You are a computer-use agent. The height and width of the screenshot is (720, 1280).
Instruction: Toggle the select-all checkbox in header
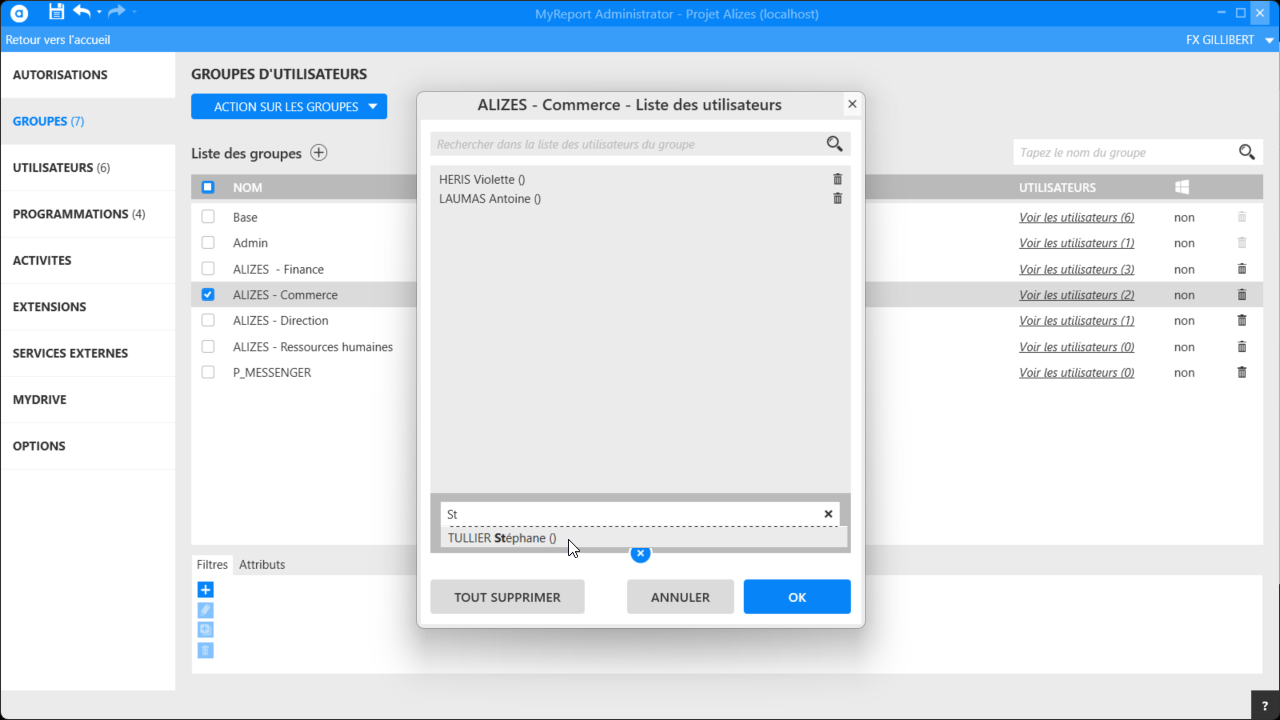[208, 187]
